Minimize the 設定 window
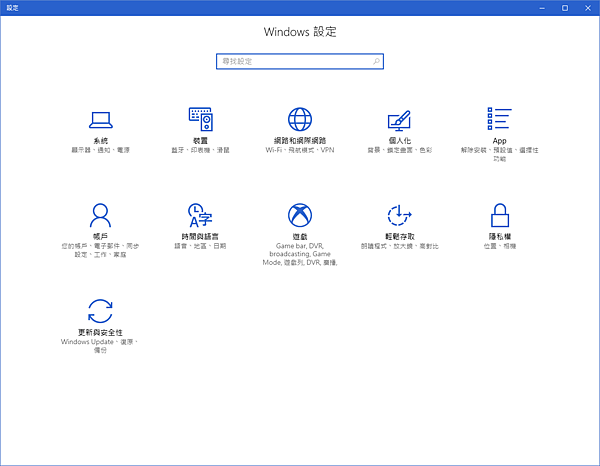600x466 pixels. [x=542, y=8]
